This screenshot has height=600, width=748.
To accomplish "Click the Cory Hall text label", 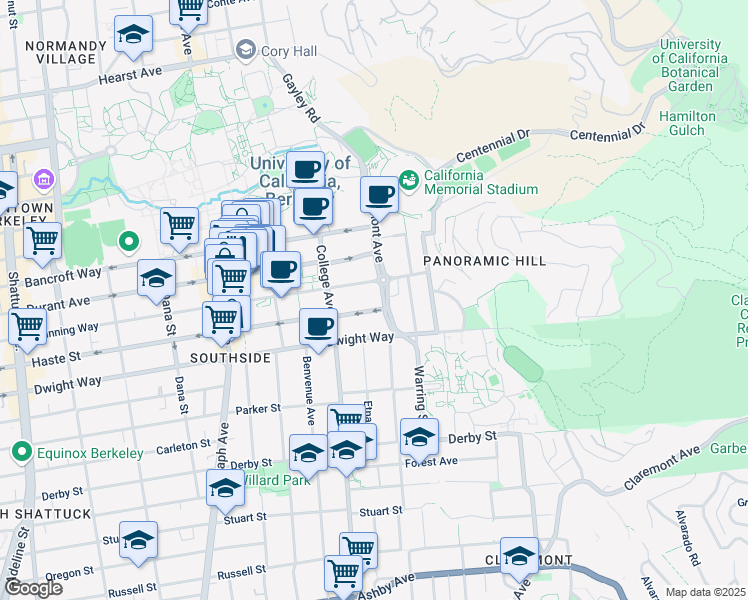I will tap(289, 51).
